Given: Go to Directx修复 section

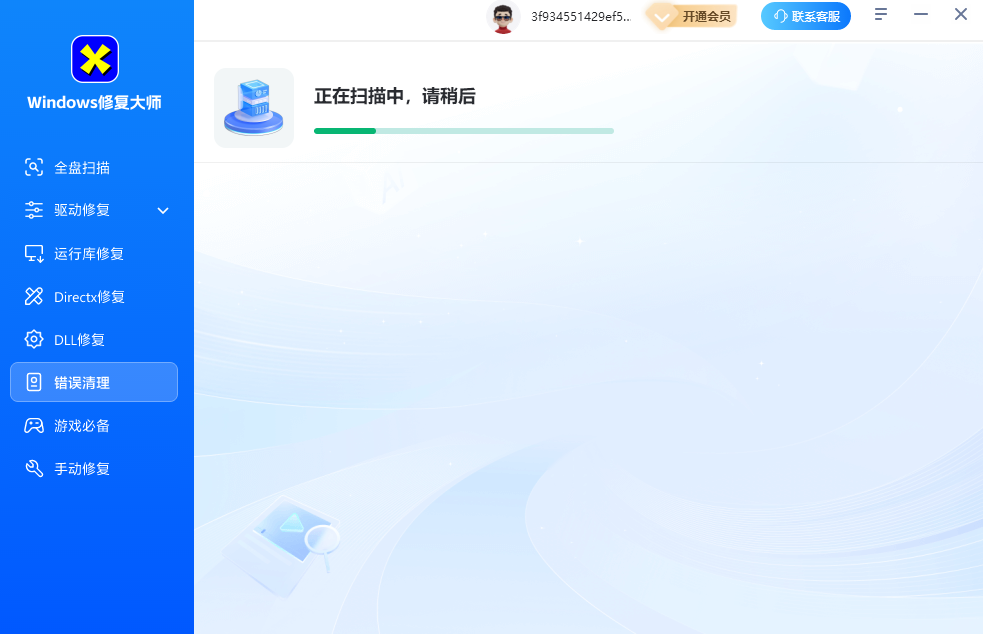Looking at the screenshot, I should click(94, 297).
